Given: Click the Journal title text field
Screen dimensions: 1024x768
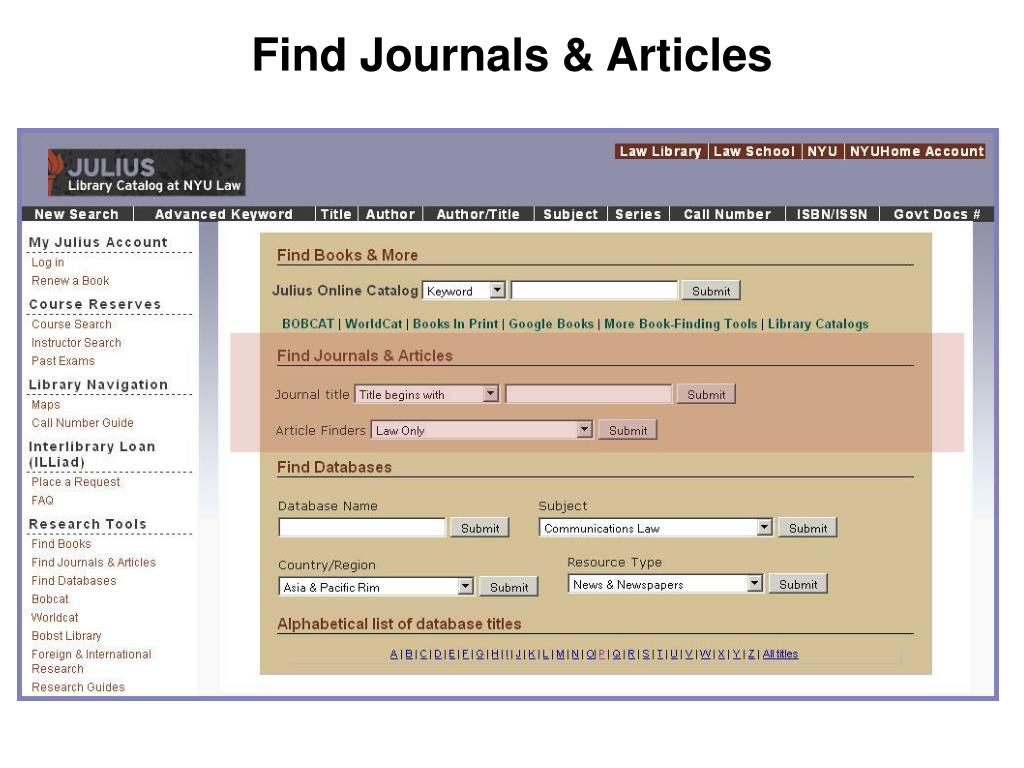Looking at the screenshot, I should point(588,394).
